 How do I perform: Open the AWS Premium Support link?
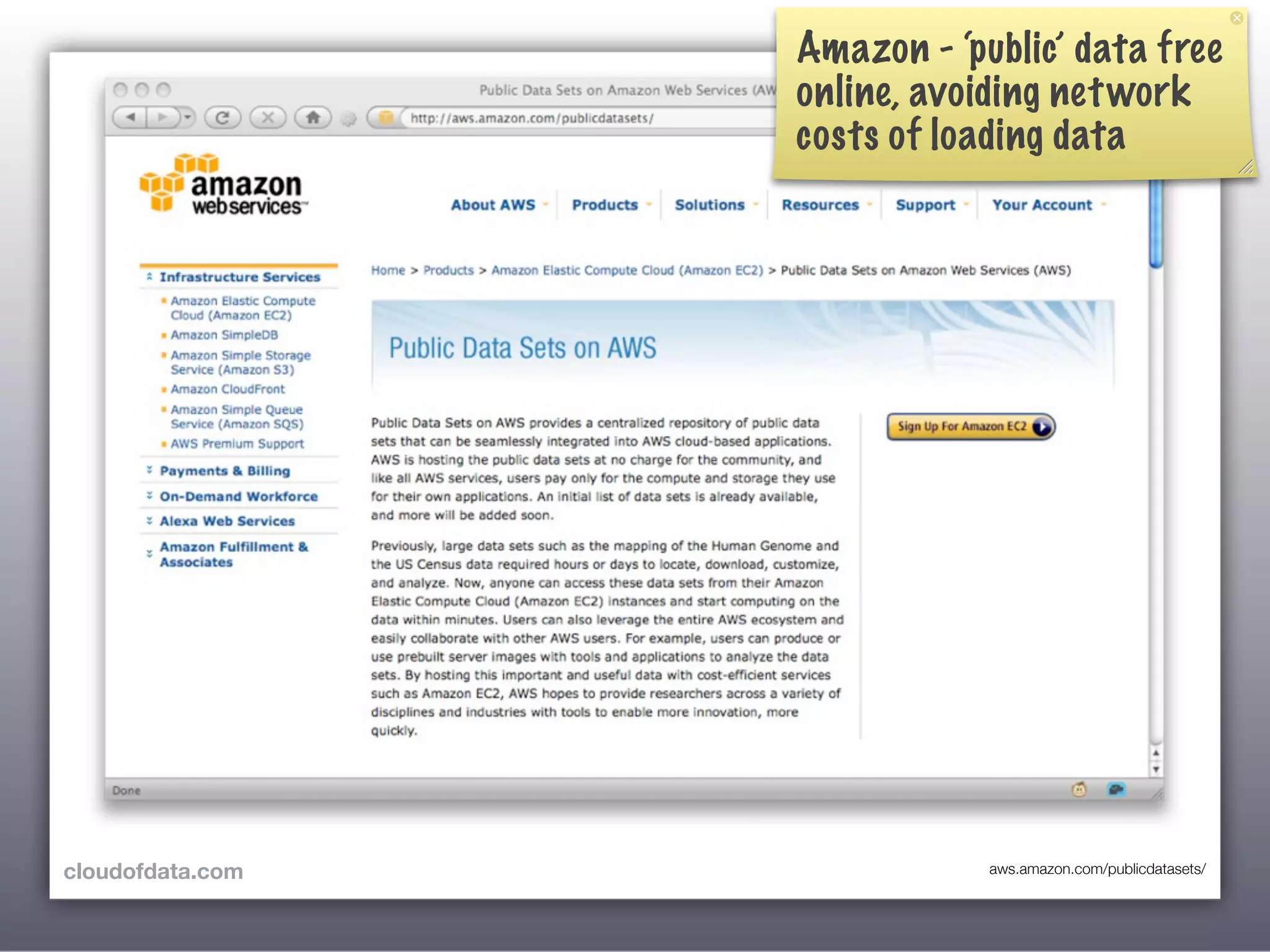237,444
